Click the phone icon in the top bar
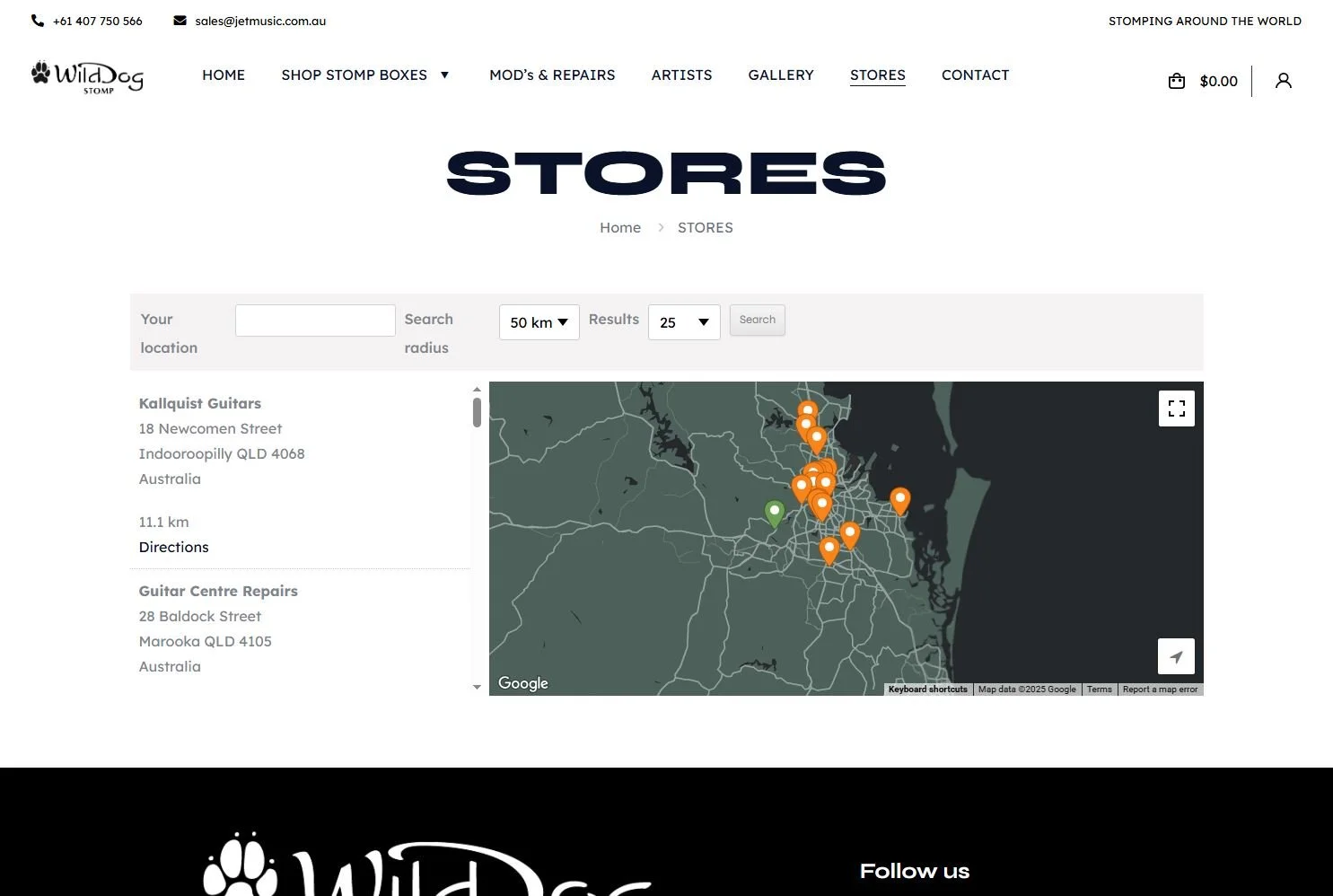 38,21
